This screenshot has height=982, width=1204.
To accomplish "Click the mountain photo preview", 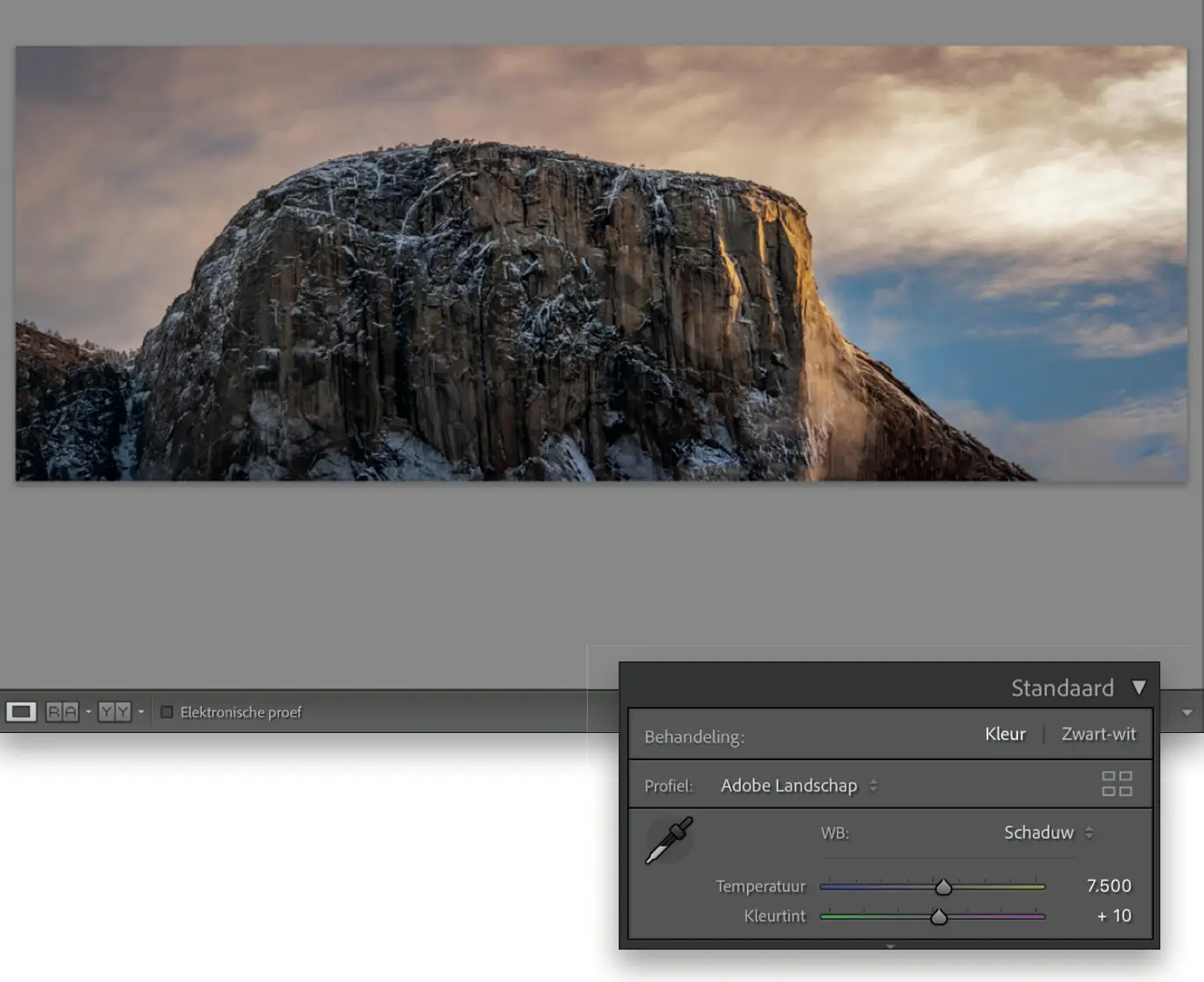I will pos(601,263).
